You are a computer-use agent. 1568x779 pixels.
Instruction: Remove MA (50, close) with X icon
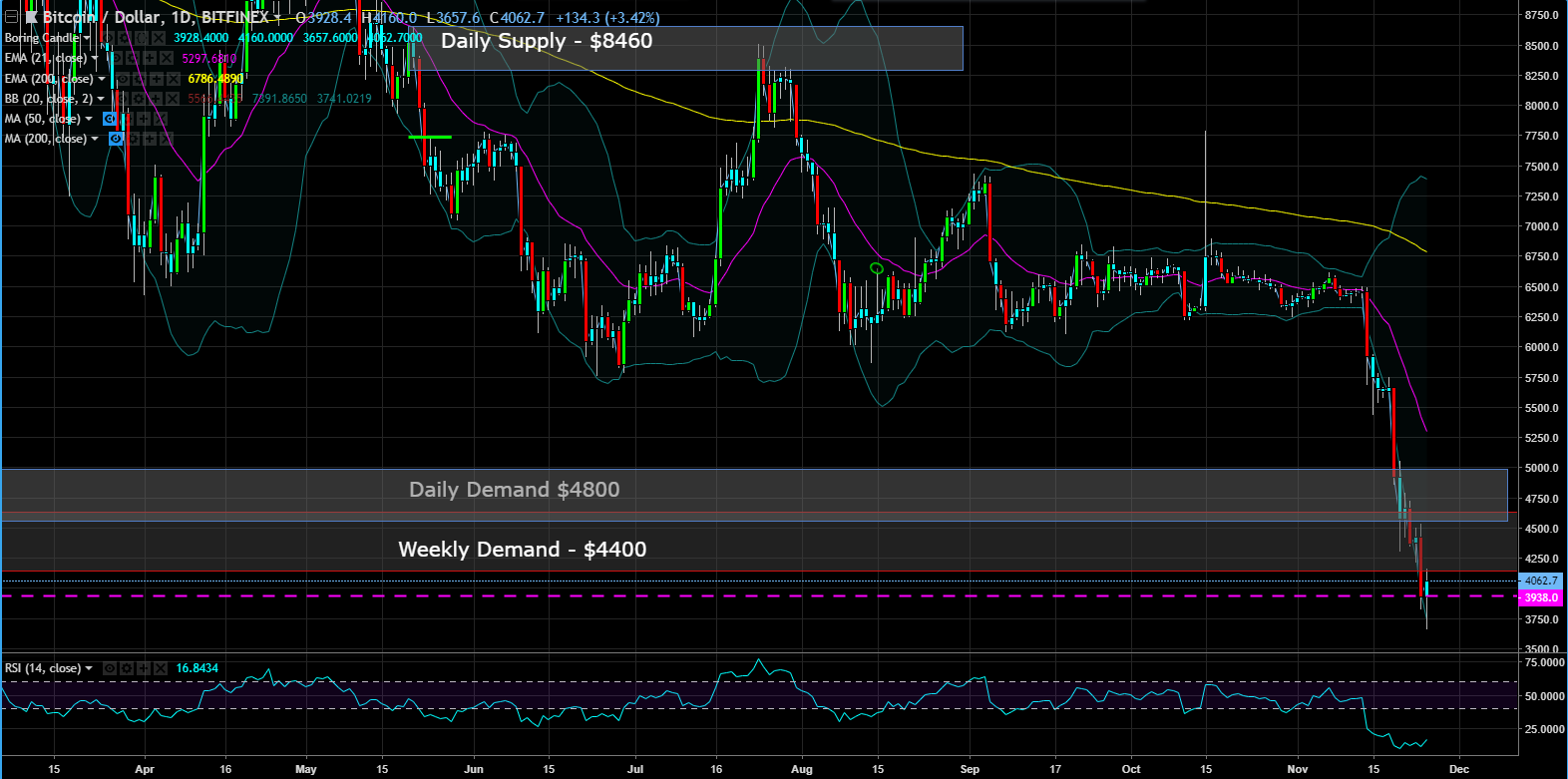coord(160,119)
